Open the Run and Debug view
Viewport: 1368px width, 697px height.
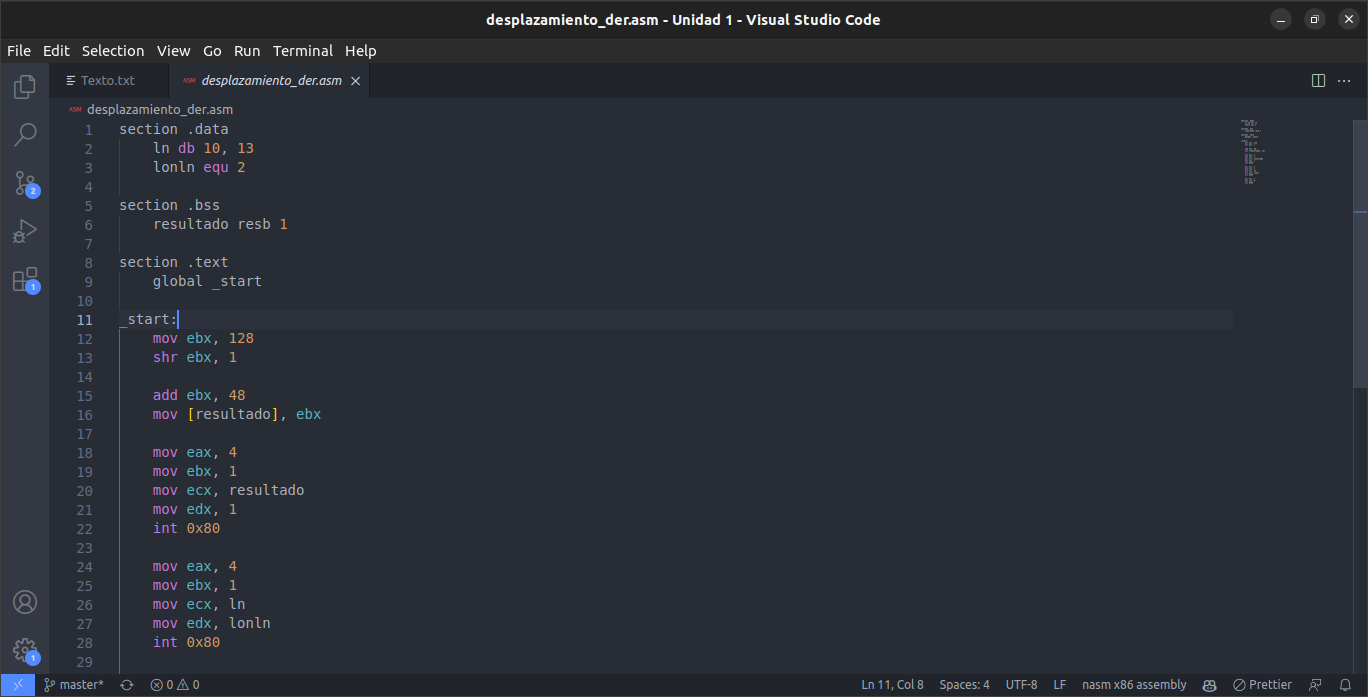[25, 231]
